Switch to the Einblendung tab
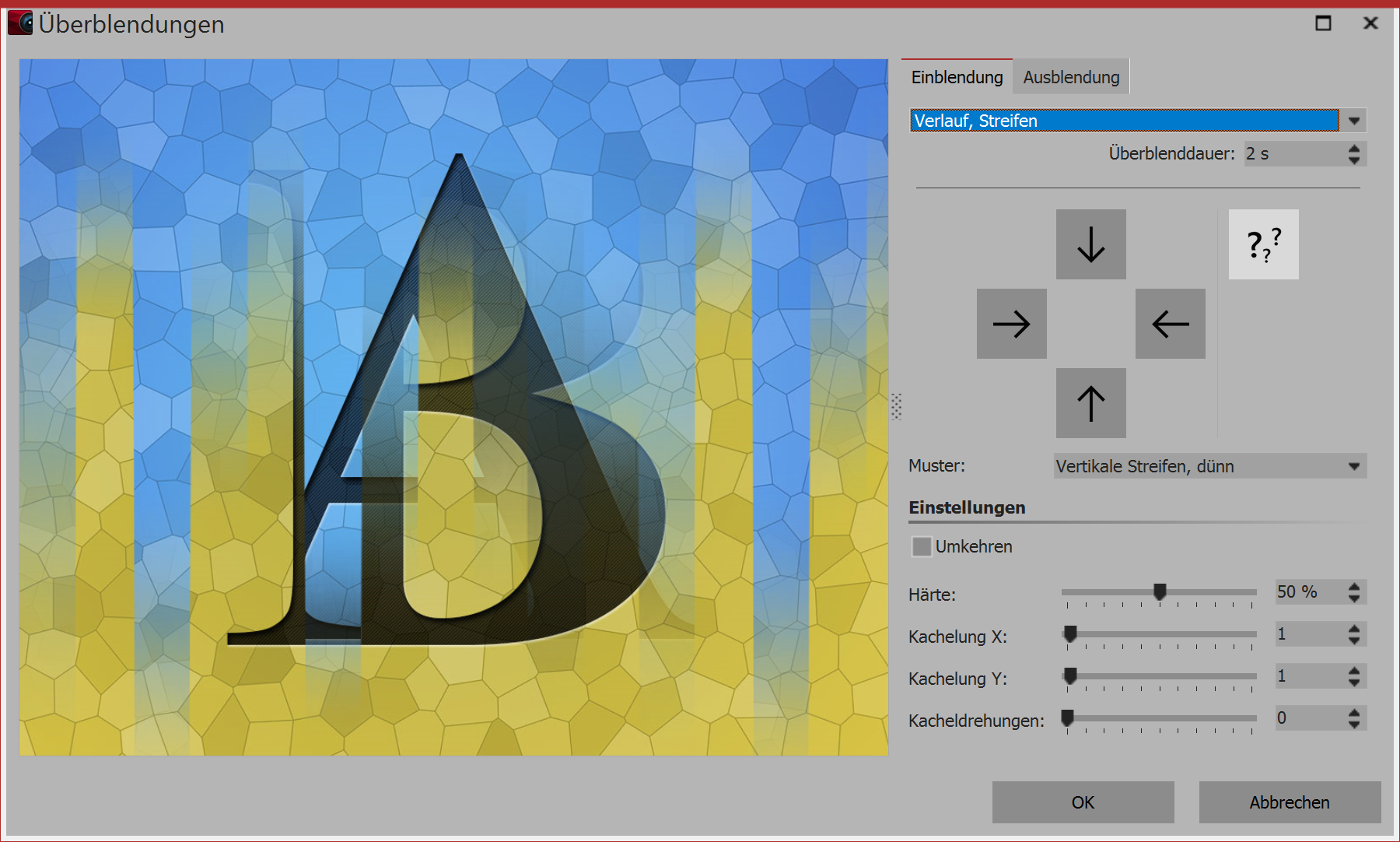This screenshot has width=1400, height=842. click(x=957, y=77)
